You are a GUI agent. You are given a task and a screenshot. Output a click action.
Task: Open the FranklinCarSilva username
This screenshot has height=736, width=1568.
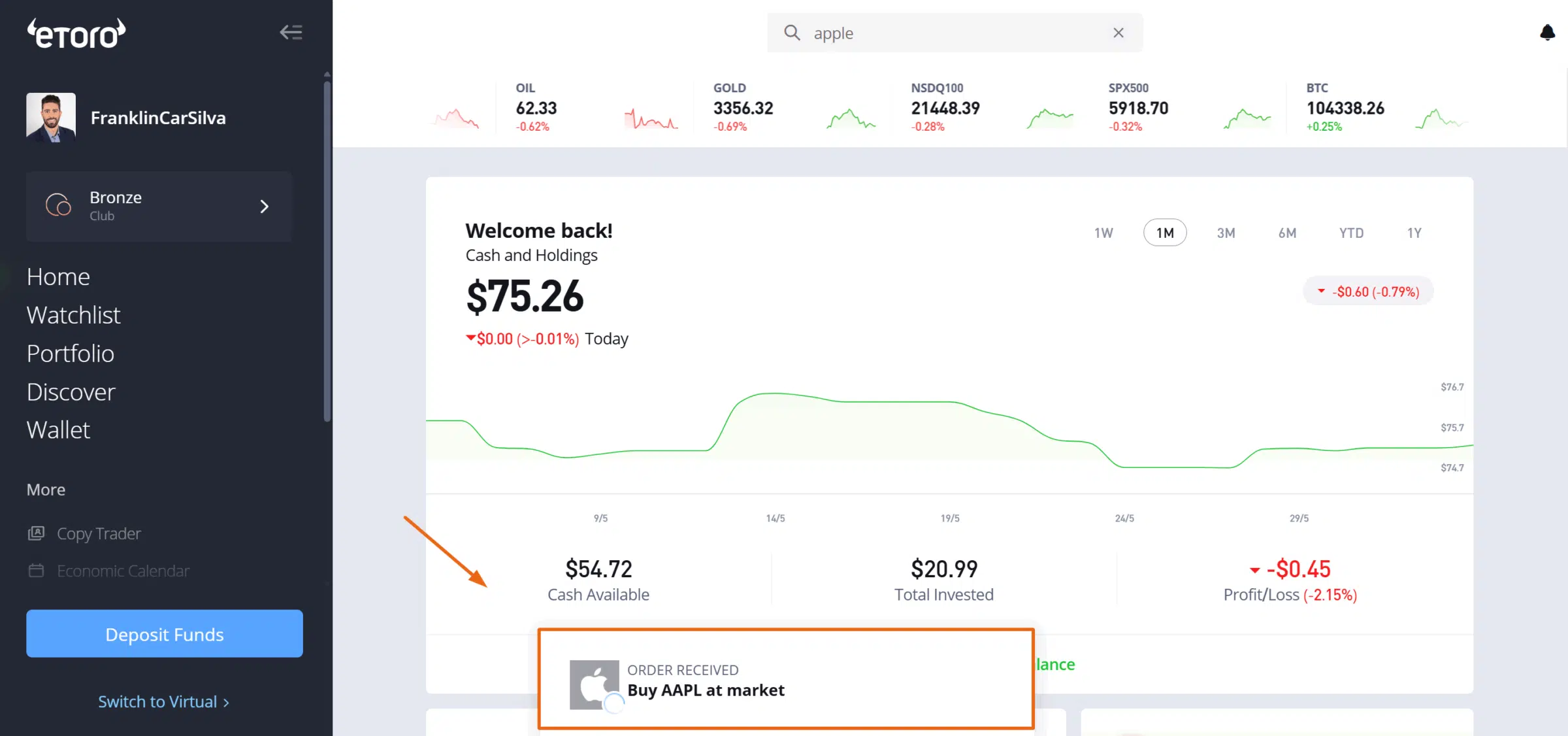[158, 118]
